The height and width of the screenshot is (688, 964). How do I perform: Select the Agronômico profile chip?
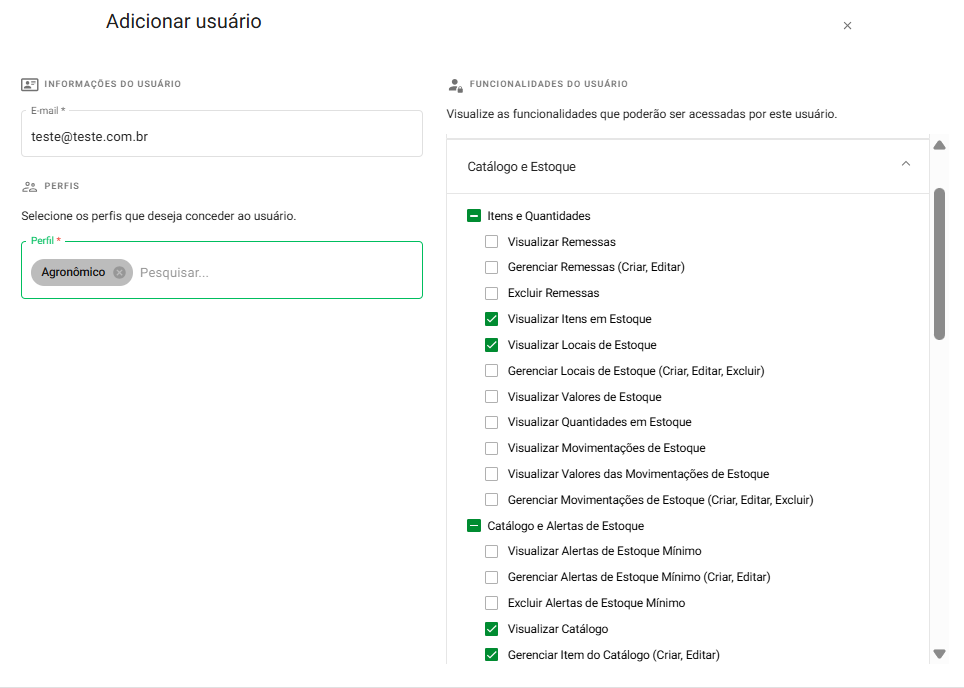point(73,272)
